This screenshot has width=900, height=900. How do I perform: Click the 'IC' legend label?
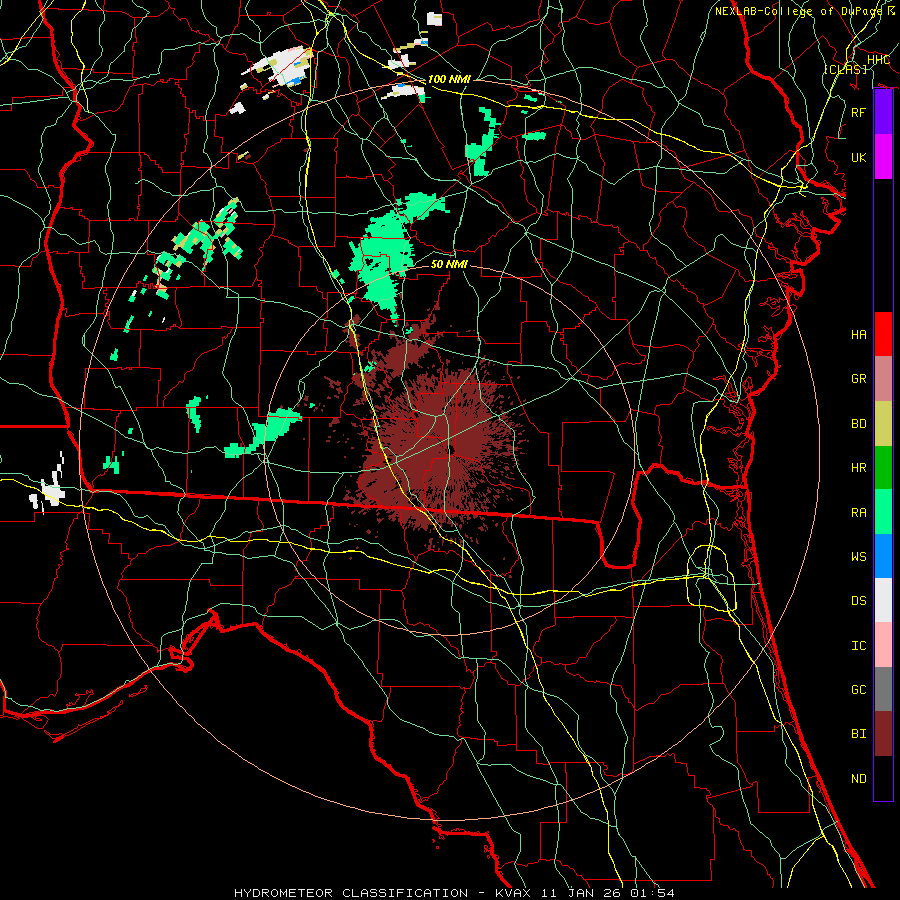(x=858, y=645)
